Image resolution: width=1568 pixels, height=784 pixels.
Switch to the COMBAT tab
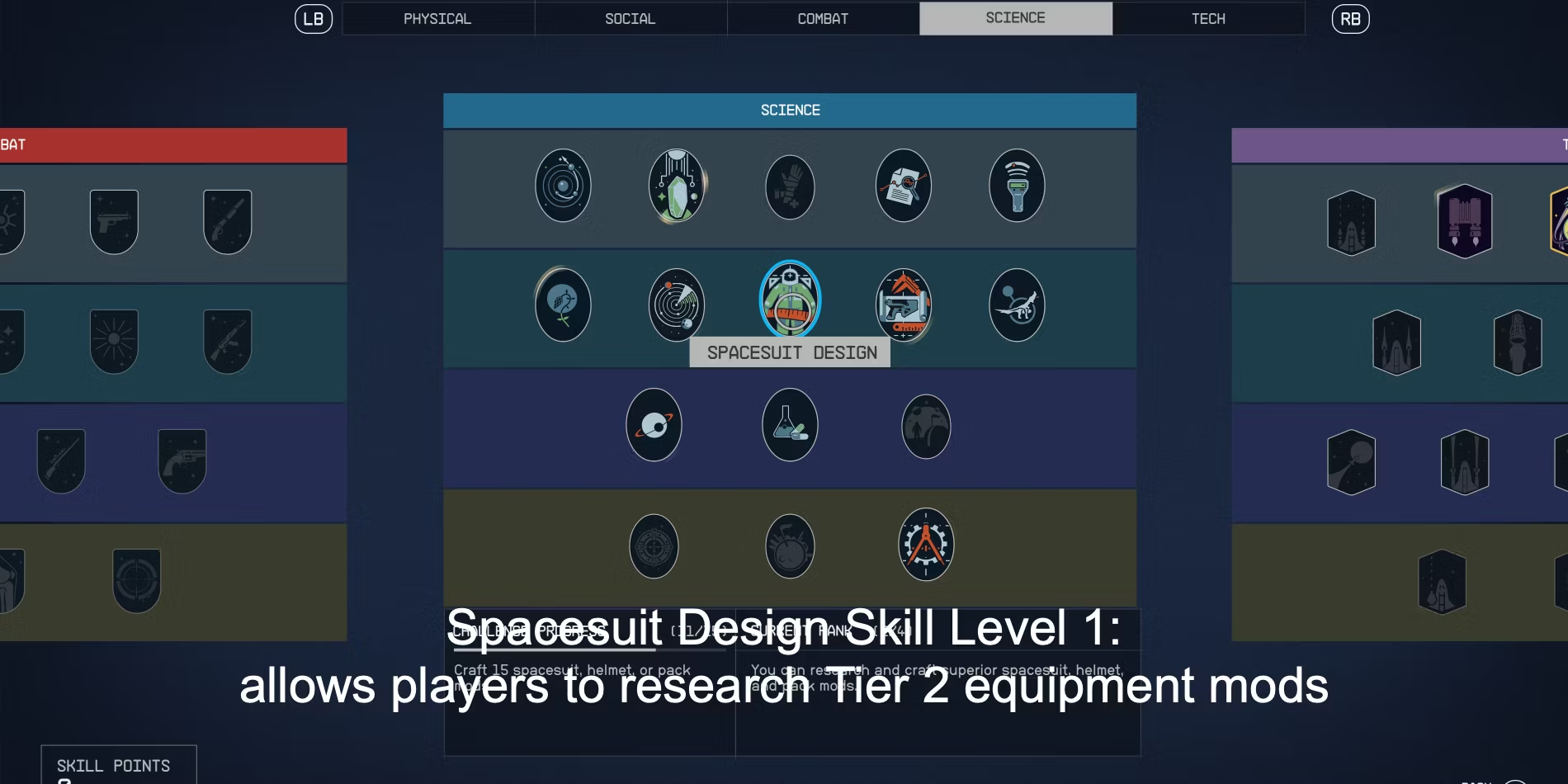[x=823, y=18]
